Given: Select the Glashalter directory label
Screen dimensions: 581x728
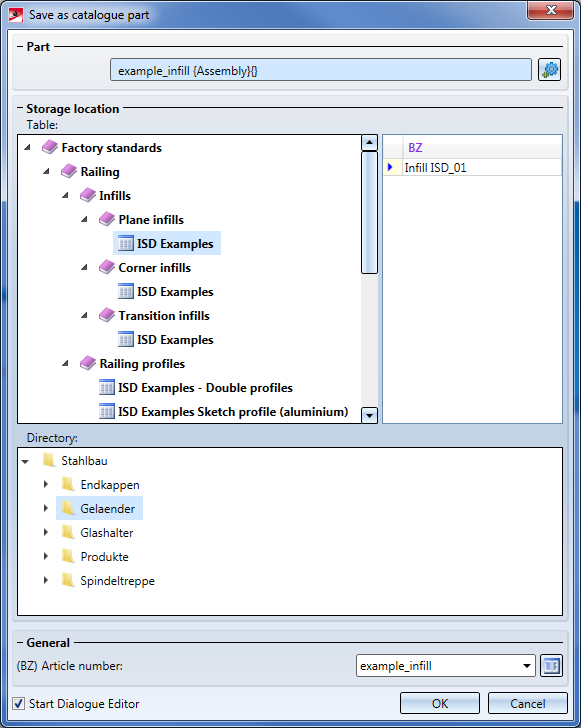Looking at the screenshot, I should tap(107, 533).
